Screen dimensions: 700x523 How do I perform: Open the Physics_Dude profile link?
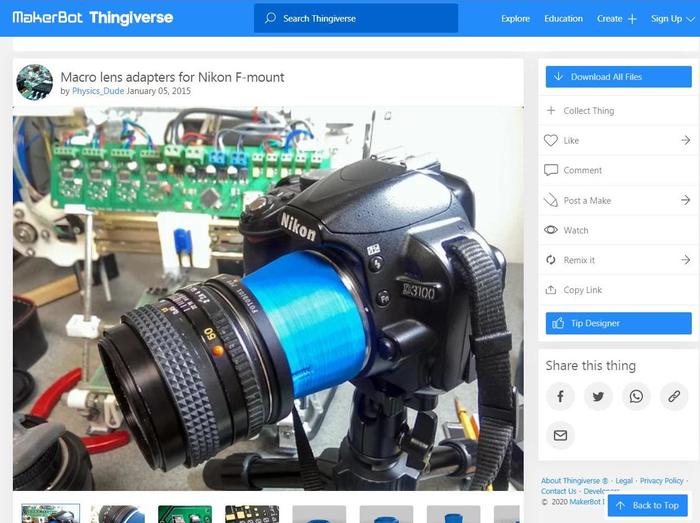click(98, 91)
